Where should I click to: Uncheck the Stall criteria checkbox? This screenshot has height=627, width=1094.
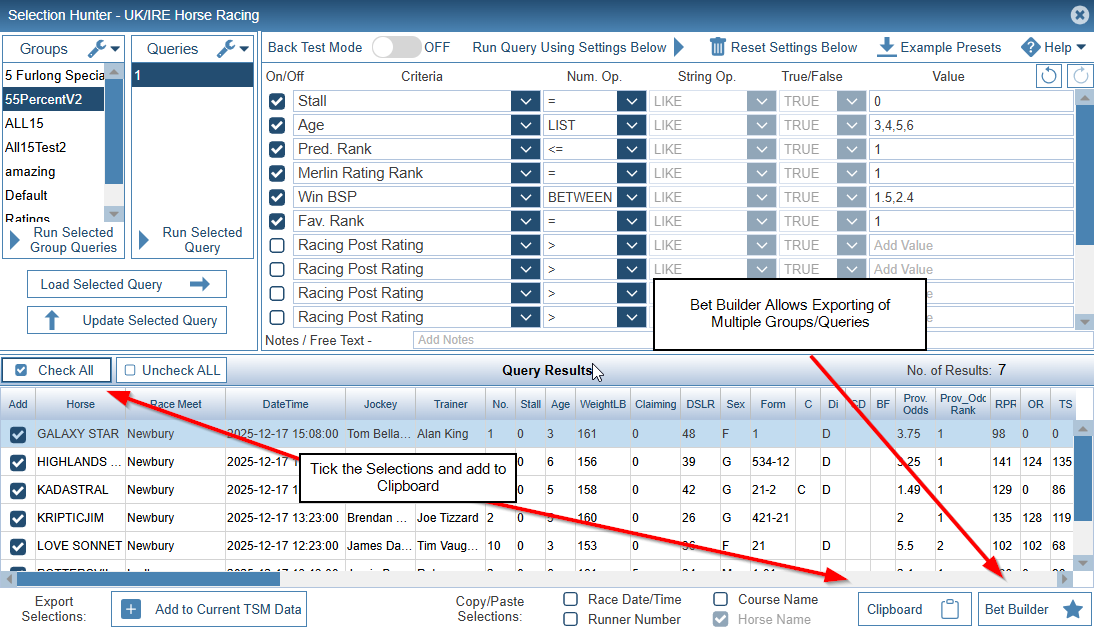[x=277, y=101]
